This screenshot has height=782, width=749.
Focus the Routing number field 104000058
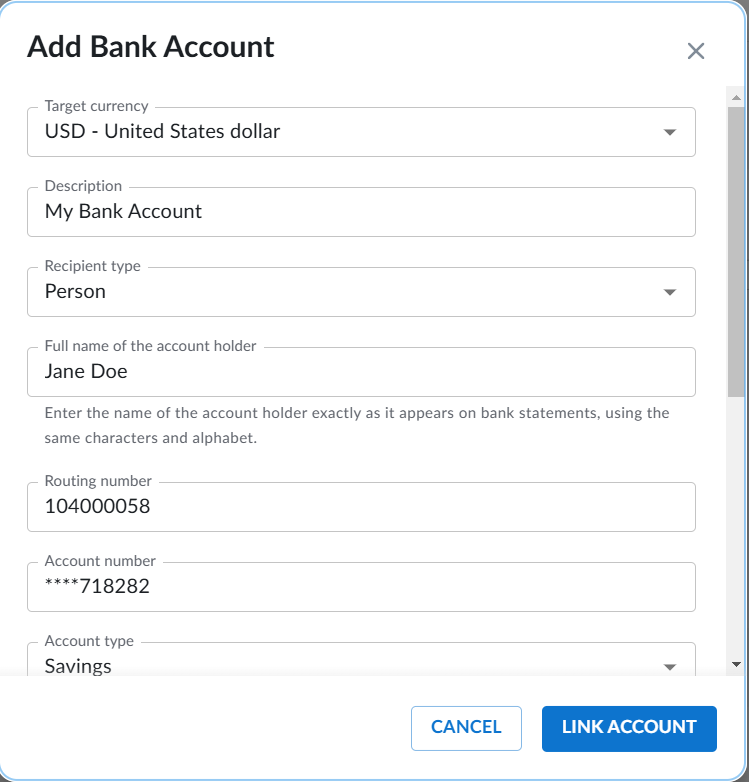tap(361, 507)
